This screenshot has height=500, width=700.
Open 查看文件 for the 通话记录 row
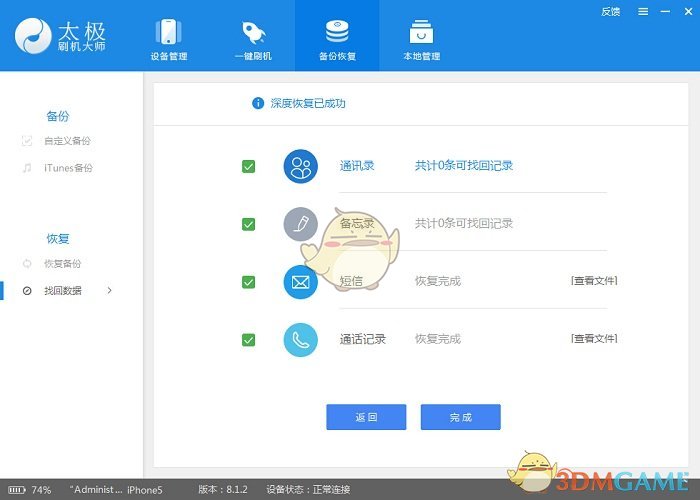pyautogui.click(x=594, y=339)
